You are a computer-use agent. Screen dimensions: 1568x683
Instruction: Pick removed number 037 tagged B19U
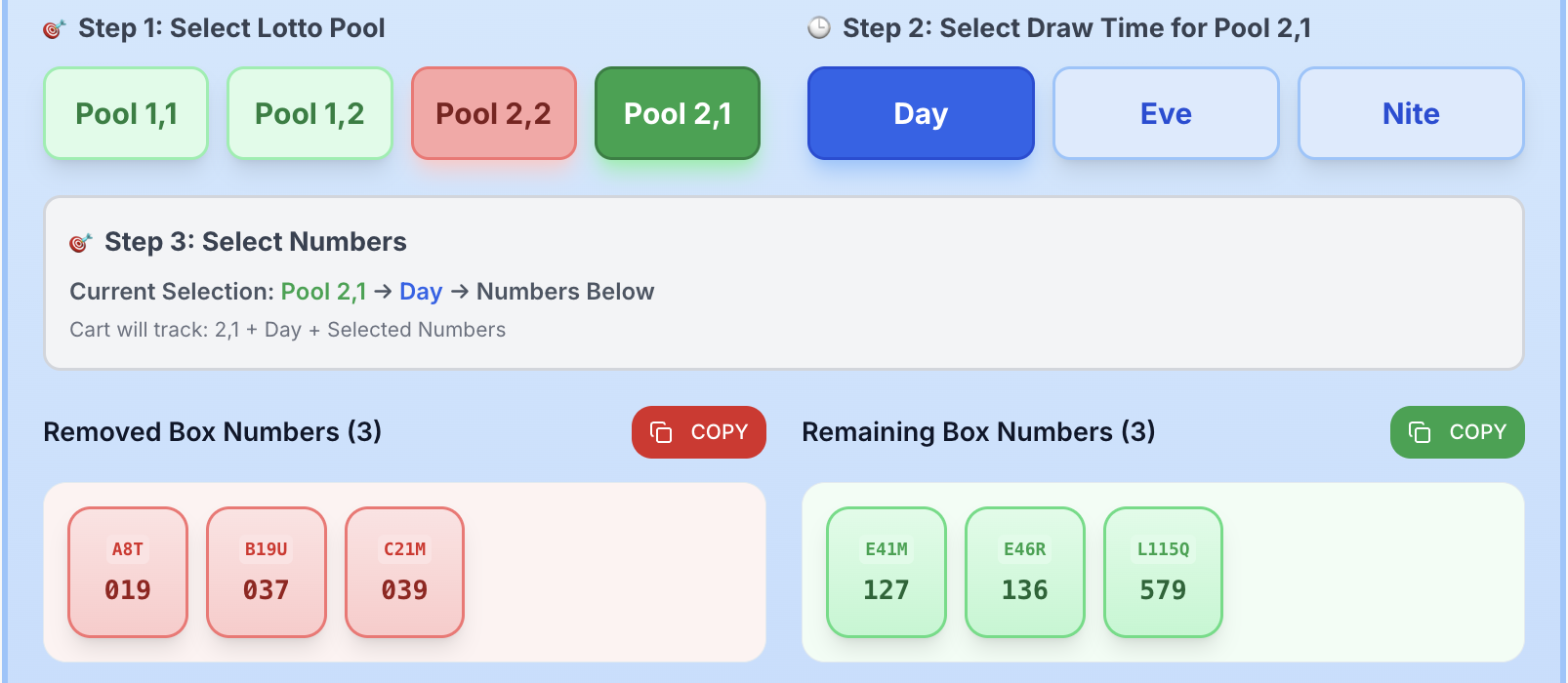pyautogui.click(x=267, y=572)
